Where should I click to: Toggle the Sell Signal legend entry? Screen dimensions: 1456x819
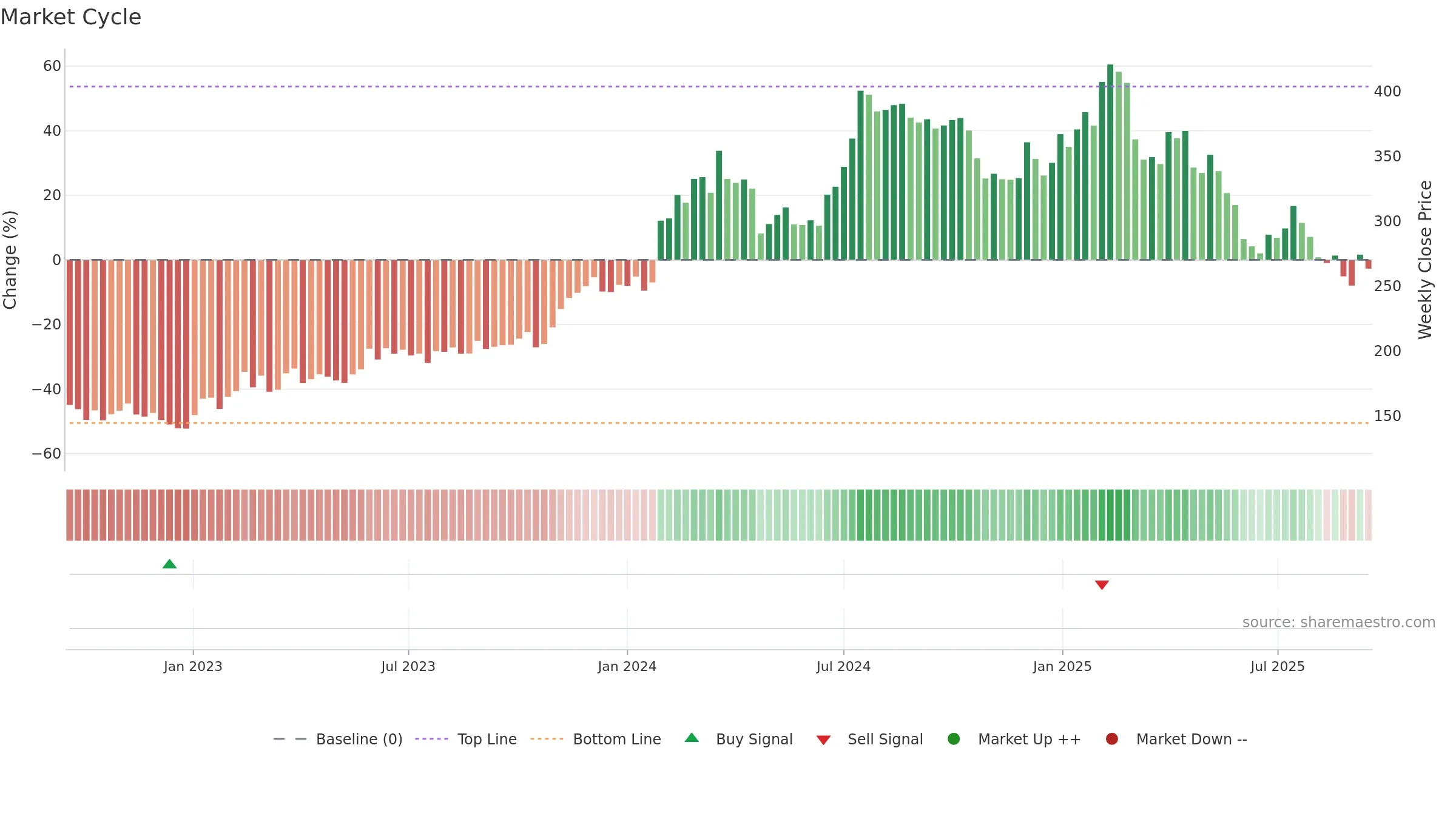click(869, 739)
